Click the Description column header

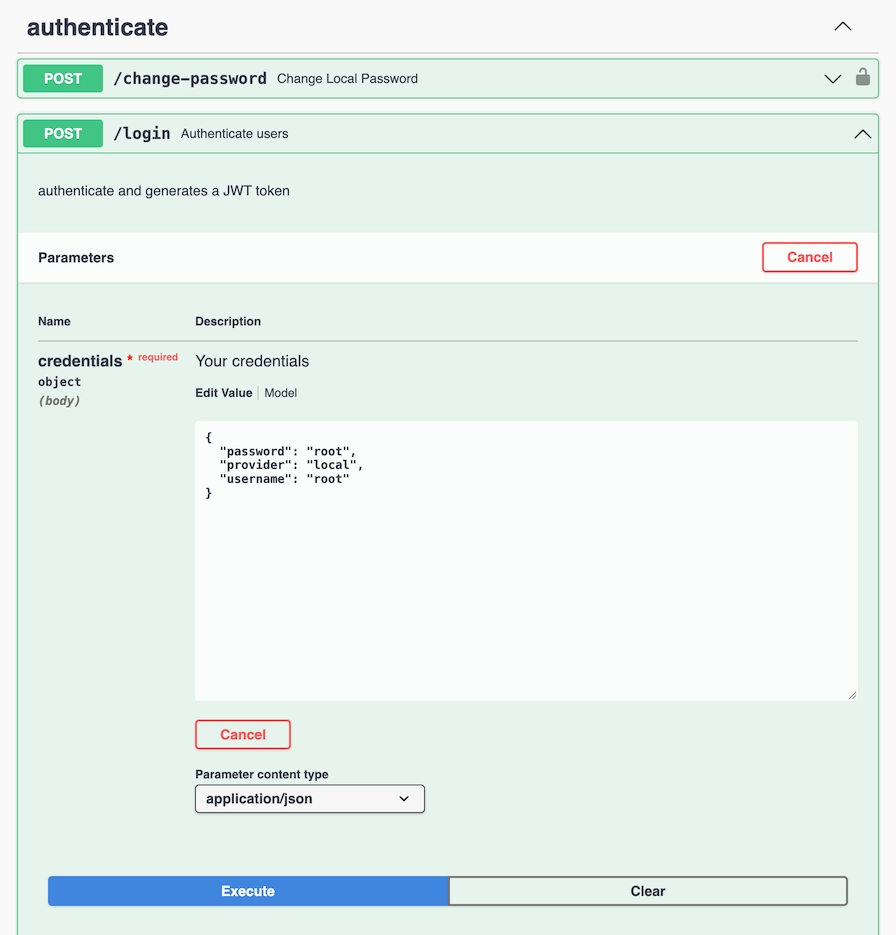[228, 321]
